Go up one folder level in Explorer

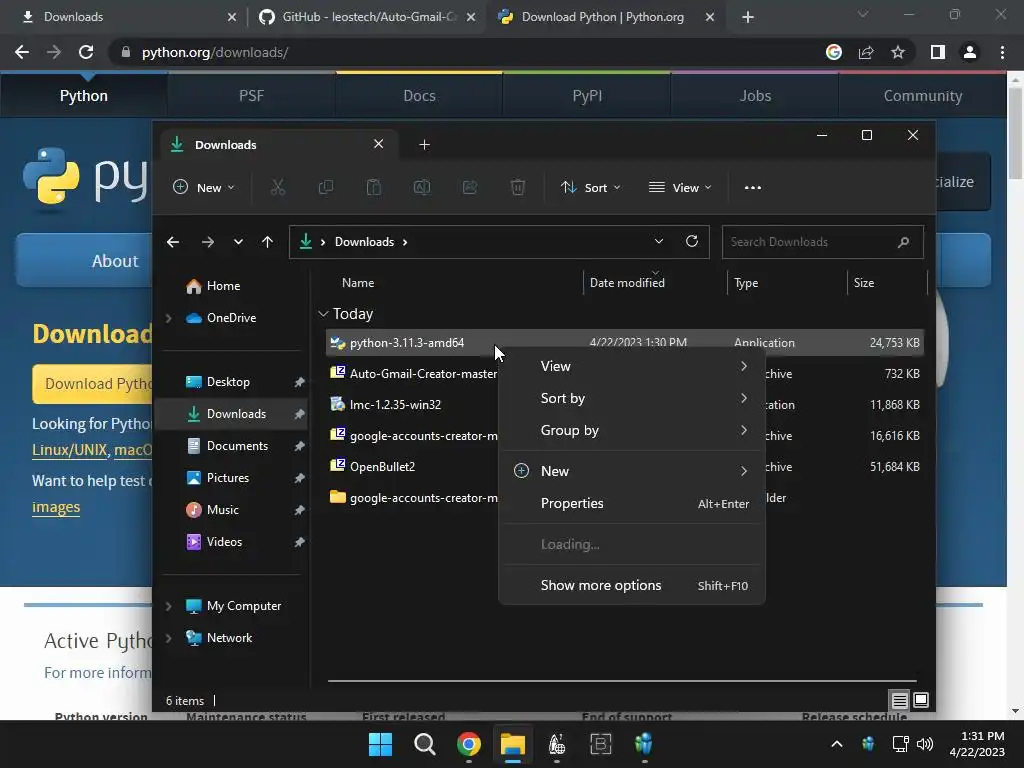click(267, 242)
